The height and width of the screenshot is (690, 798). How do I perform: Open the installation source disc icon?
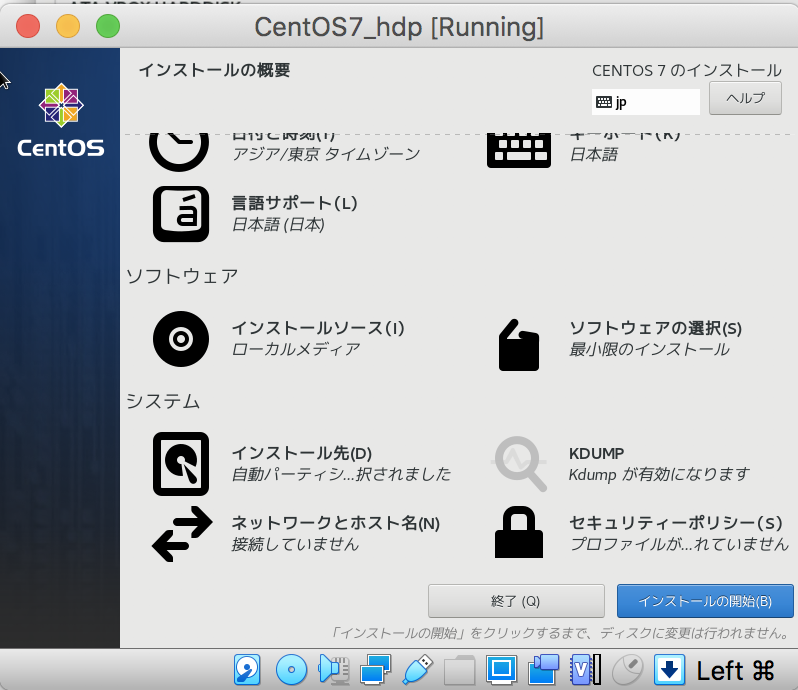(x=181, y=339)
